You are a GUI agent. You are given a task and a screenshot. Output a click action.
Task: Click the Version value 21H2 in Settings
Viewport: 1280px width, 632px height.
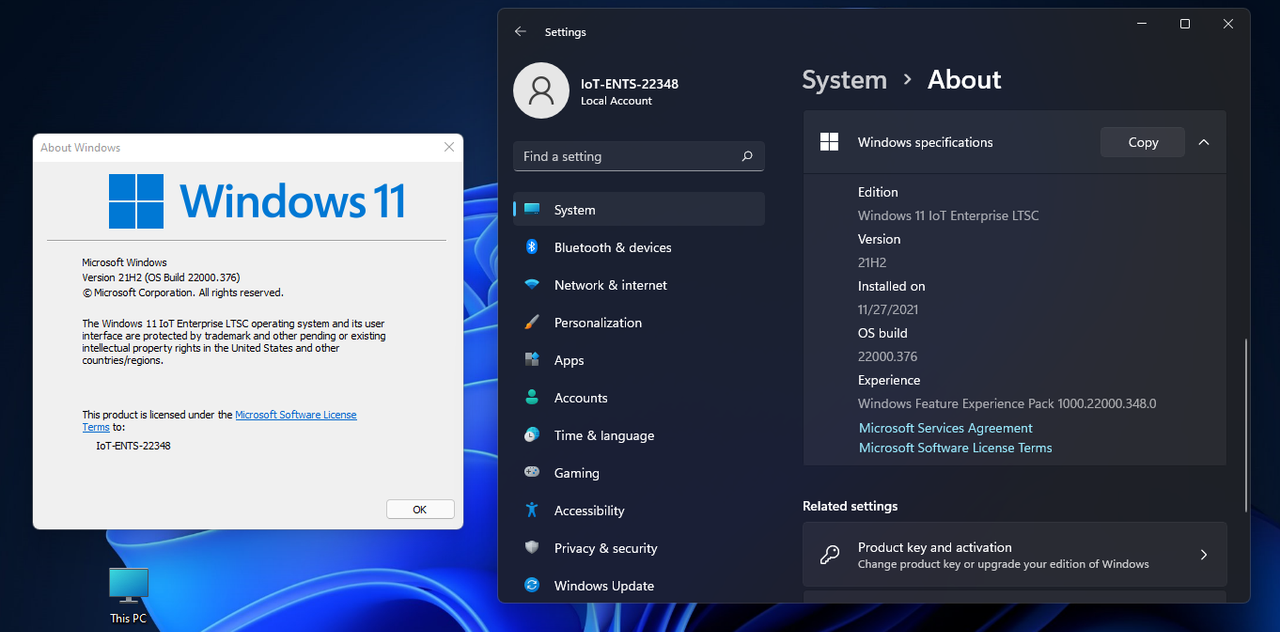[x=872, y=262]
